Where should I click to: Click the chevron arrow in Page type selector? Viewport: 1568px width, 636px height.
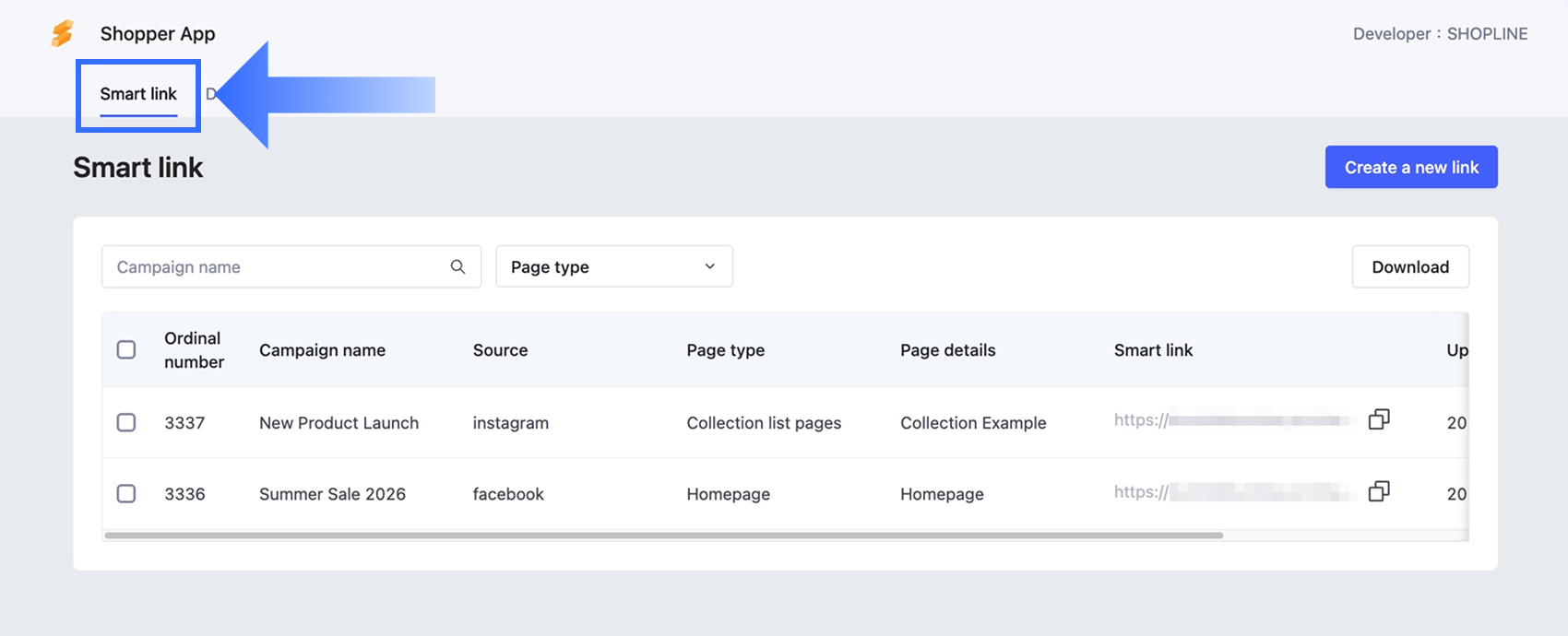(x=709, y=266)
